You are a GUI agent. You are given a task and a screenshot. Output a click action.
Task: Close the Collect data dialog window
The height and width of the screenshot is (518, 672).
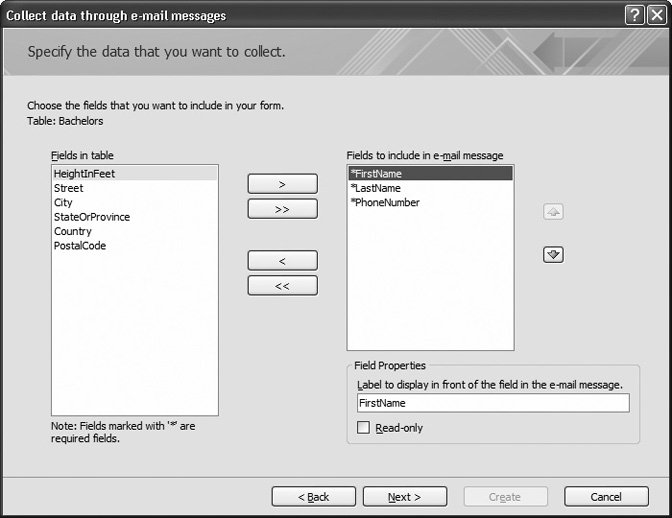(x=655, y=15)
